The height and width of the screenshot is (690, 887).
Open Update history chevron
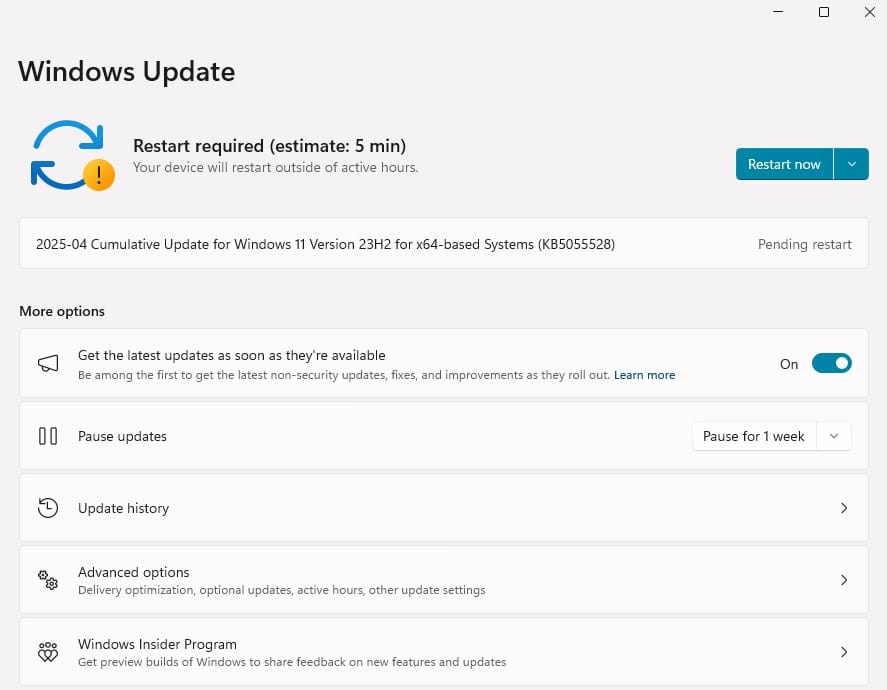844,508
